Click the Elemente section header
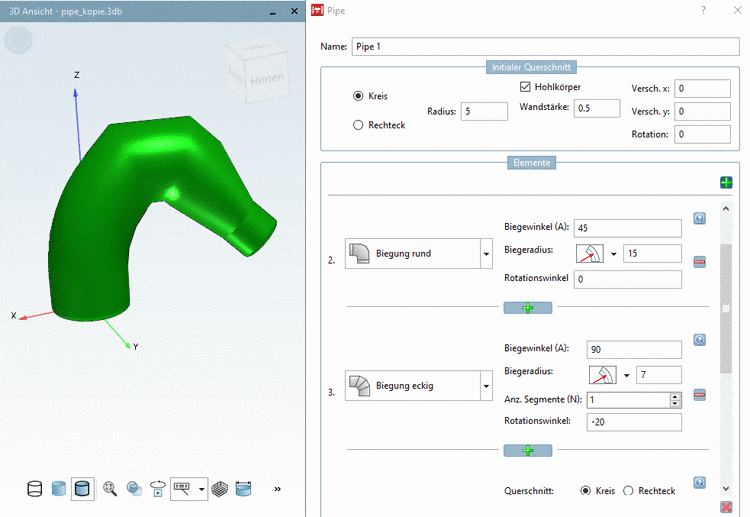This screenshot has width=750, height=517. [531, 163]
